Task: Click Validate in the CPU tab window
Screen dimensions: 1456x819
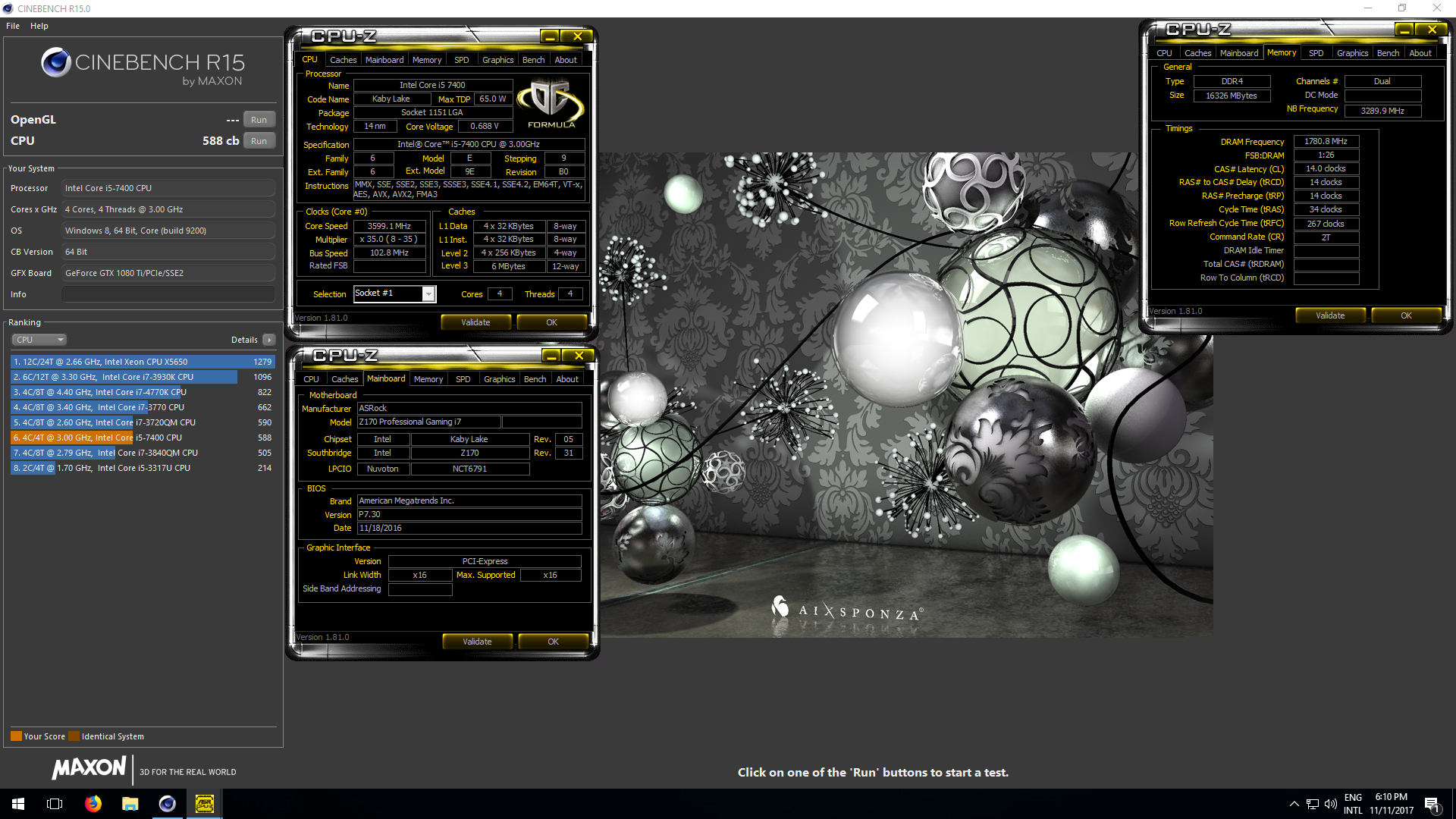Action: point(475,322)
